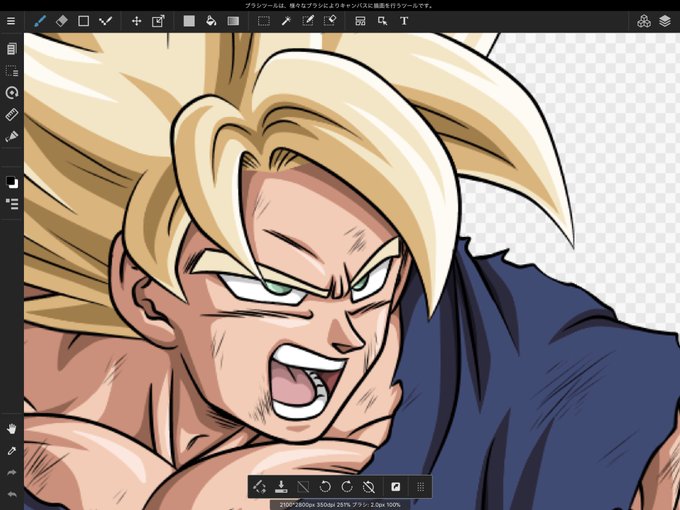Activate the Hand pan tool
The image size is (680, 510).
[x=12, y=429]
